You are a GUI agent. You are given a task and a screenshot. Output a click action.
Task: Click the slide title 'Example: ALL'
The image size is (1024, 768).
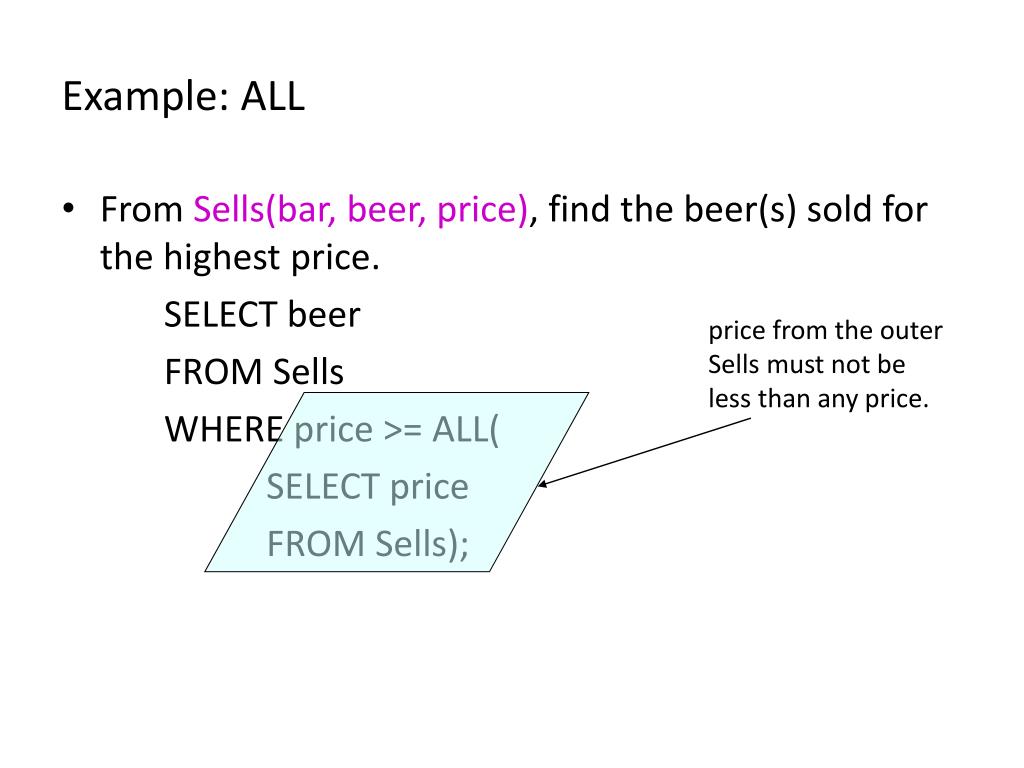tap(184, 97)
